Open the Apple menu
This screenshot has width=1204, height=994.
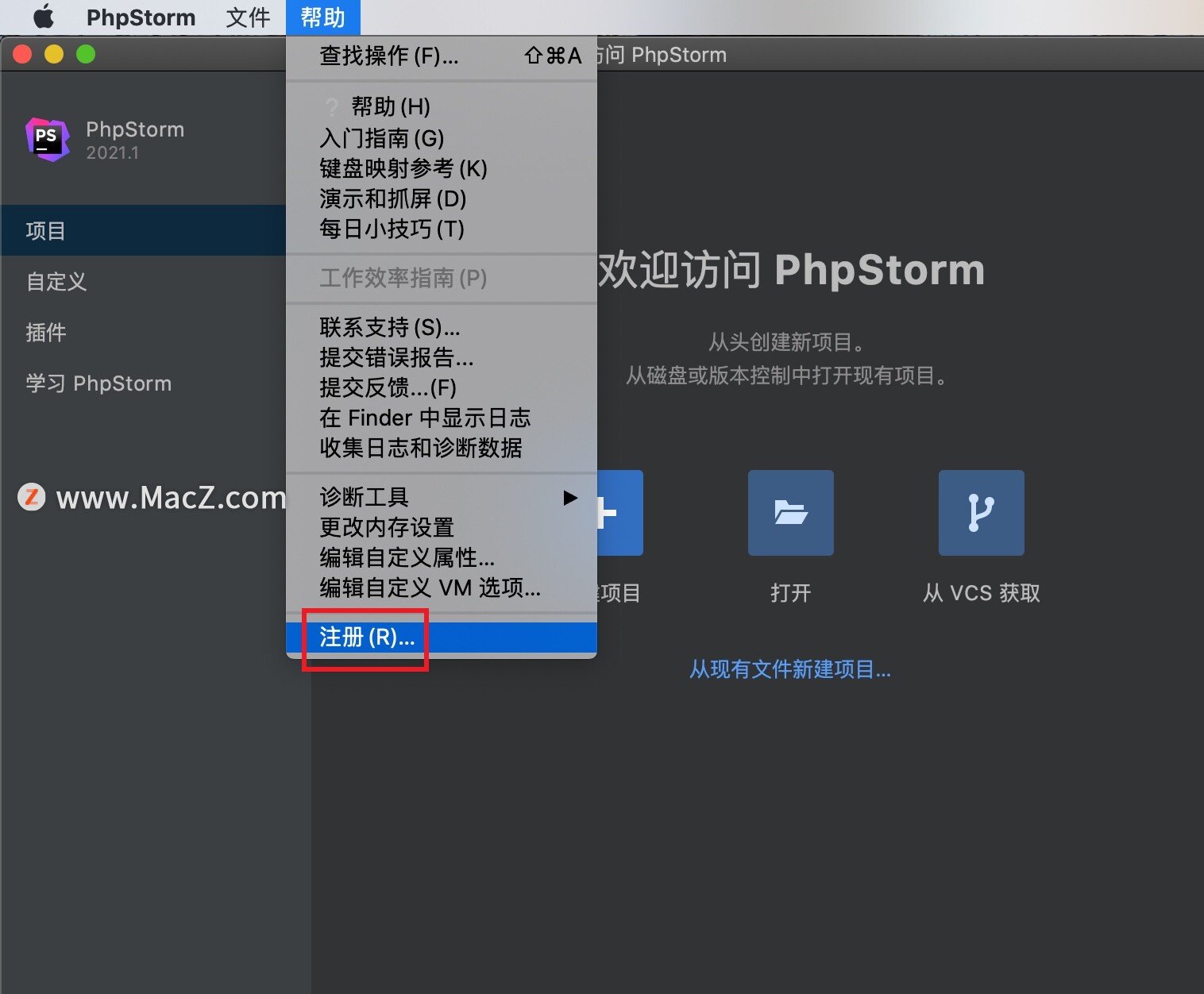(x=44, y=17)
